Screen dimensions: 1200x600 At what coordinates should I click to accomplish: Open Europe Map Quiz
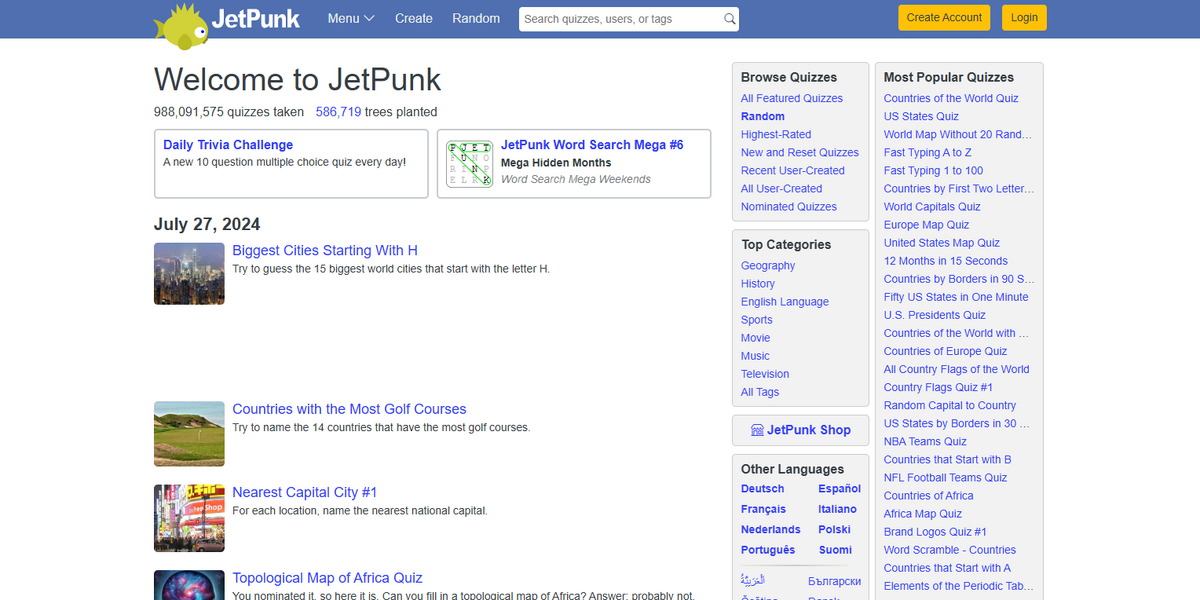927,224
